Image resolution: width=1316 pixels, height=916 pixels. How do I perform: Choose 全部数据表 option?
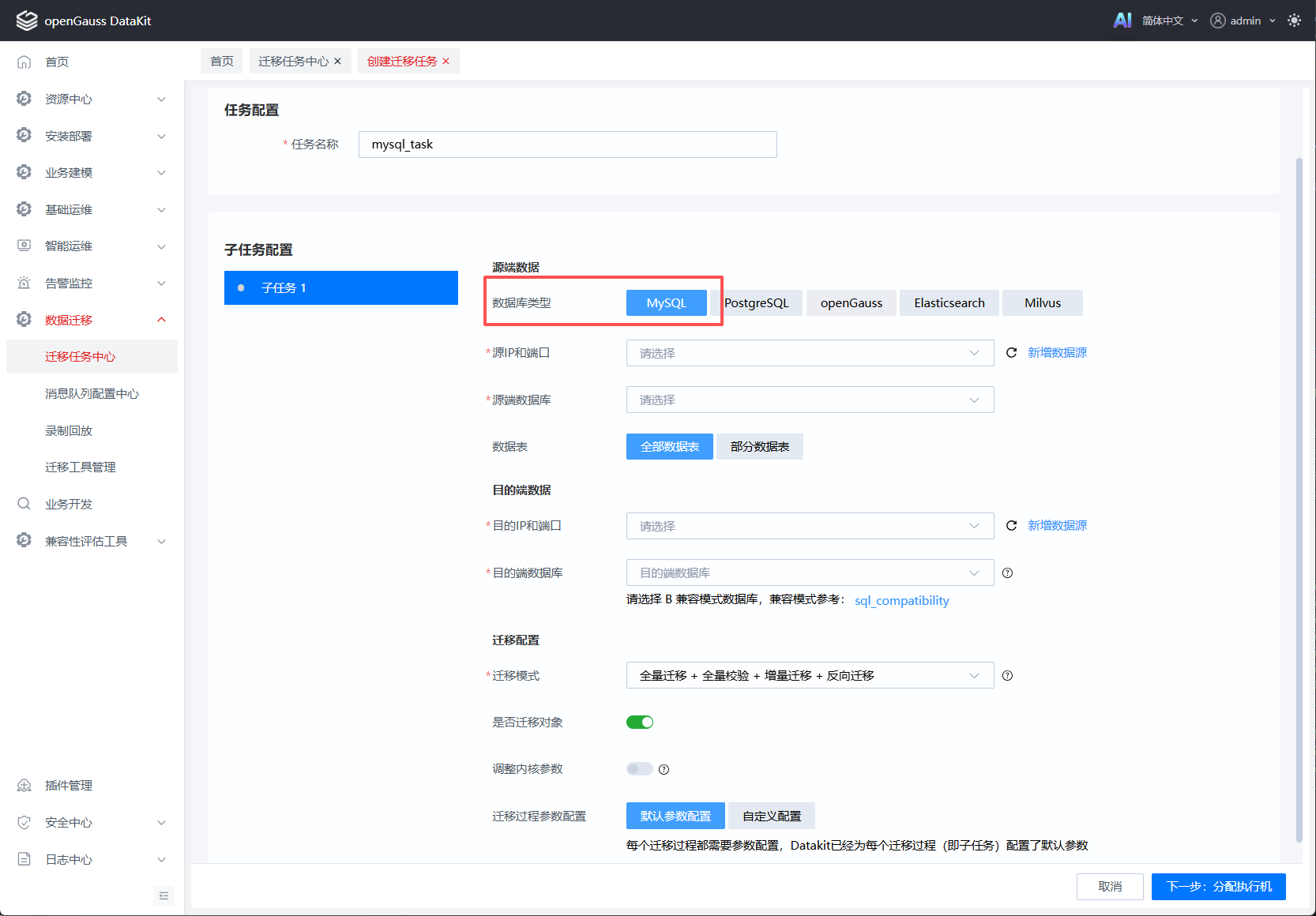(670, 447)
